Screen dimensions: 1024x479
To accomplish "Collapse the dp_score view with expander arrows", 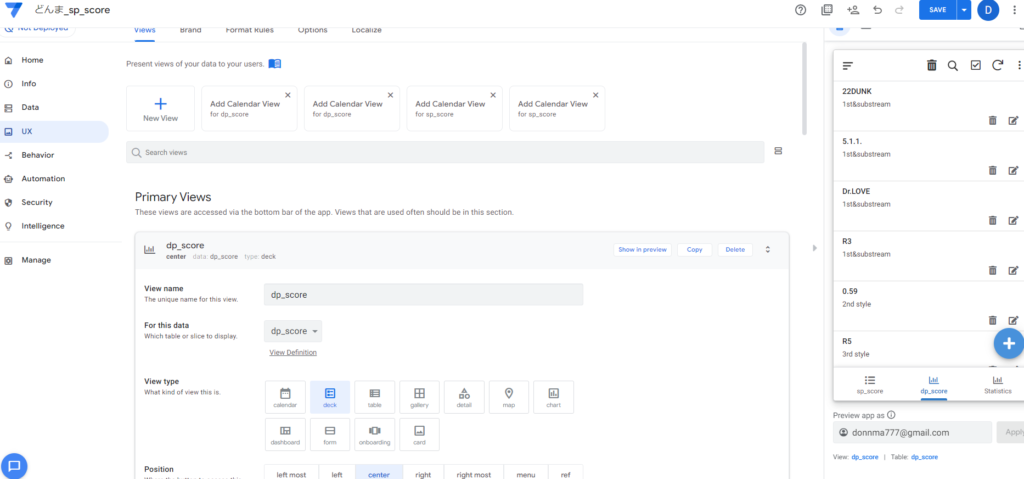I will pyautogui.click(x=768, y=250).
